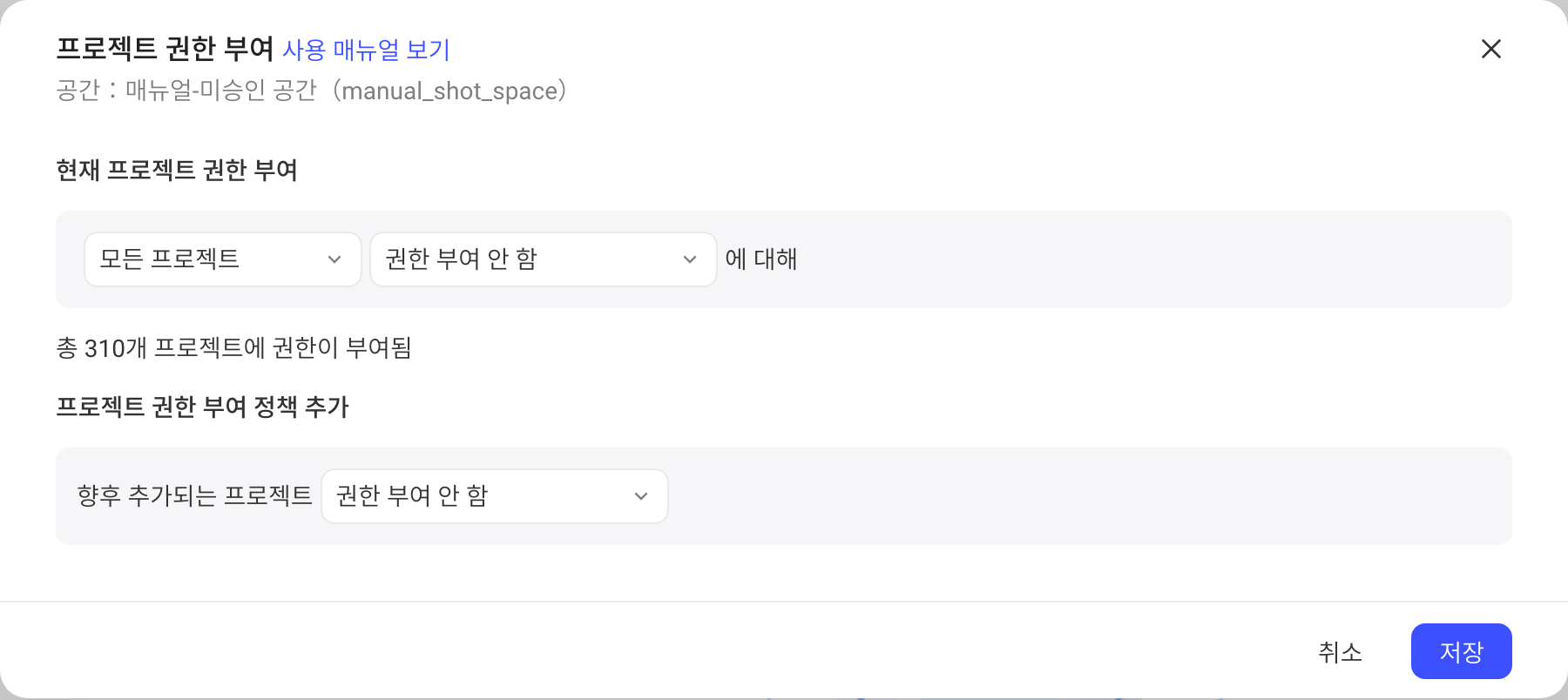Image resolution: width=1568 pixels, height=700 pixels.
Task: Click the 프로젝트 권한 부여 dialog title
Action: click(x=166, y=49)
